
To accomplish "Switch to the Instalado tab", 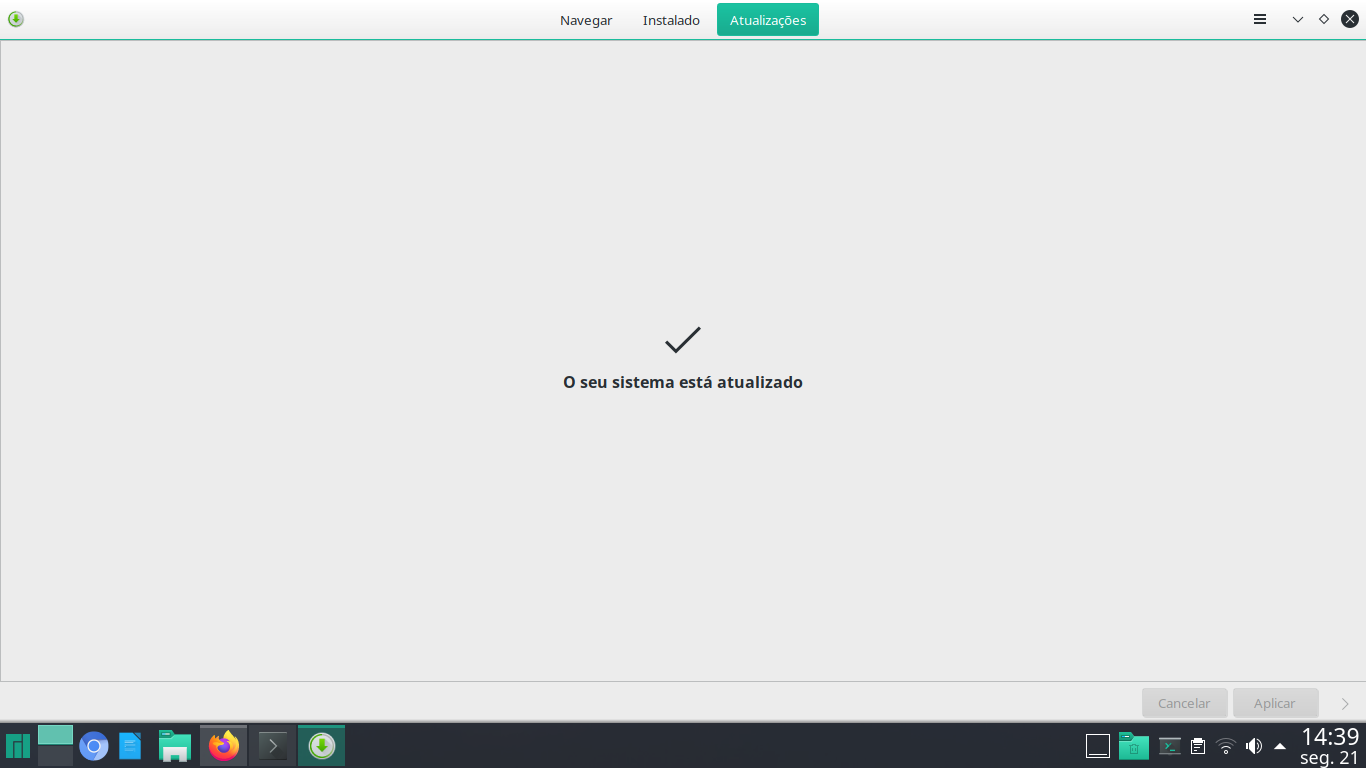I will (671, 20).
